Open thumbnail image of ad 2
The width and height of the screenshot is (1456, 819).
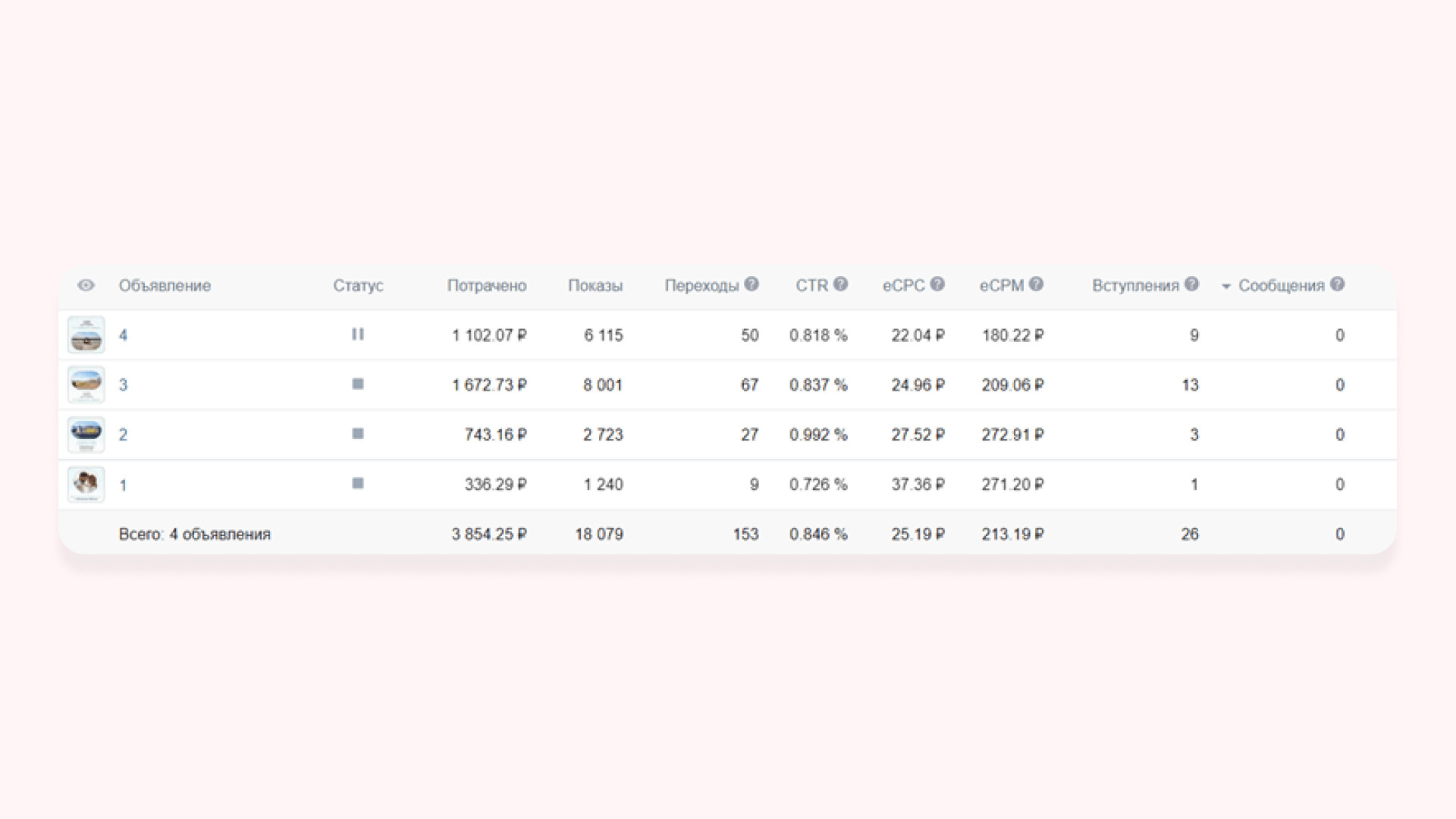point(86,435)
